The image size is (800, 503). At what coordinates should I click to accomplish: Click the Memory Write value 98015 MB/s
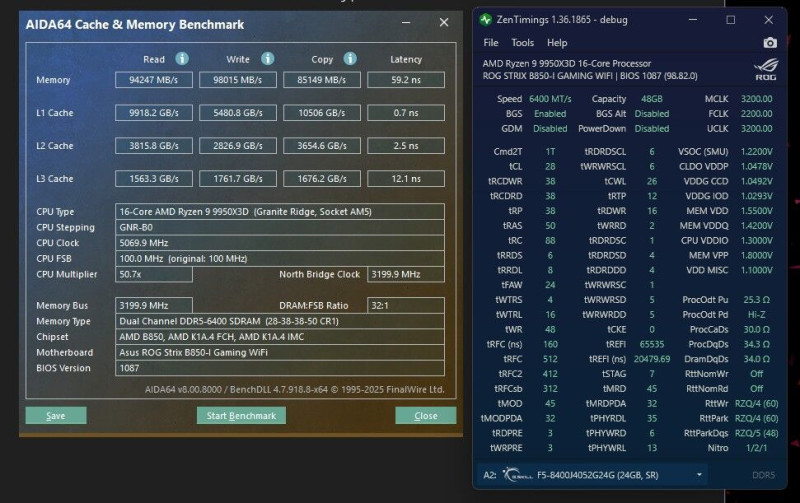(238, 80)
